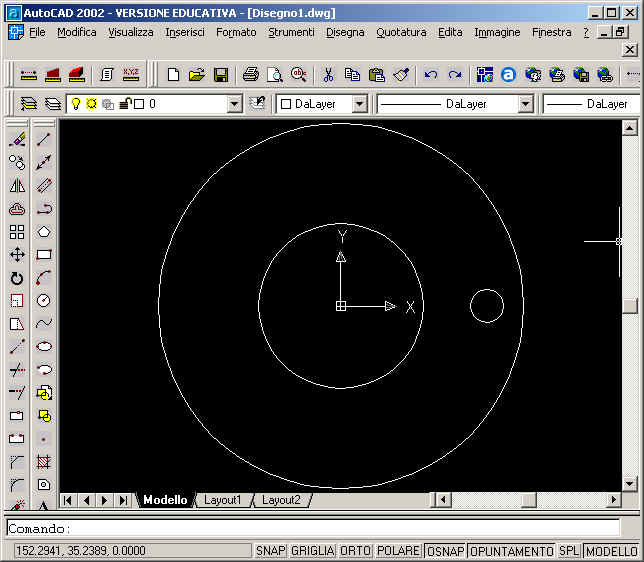Select the Move tool
Screen dimensions: 644x562
pyautogui.click(x=17, y=255)
